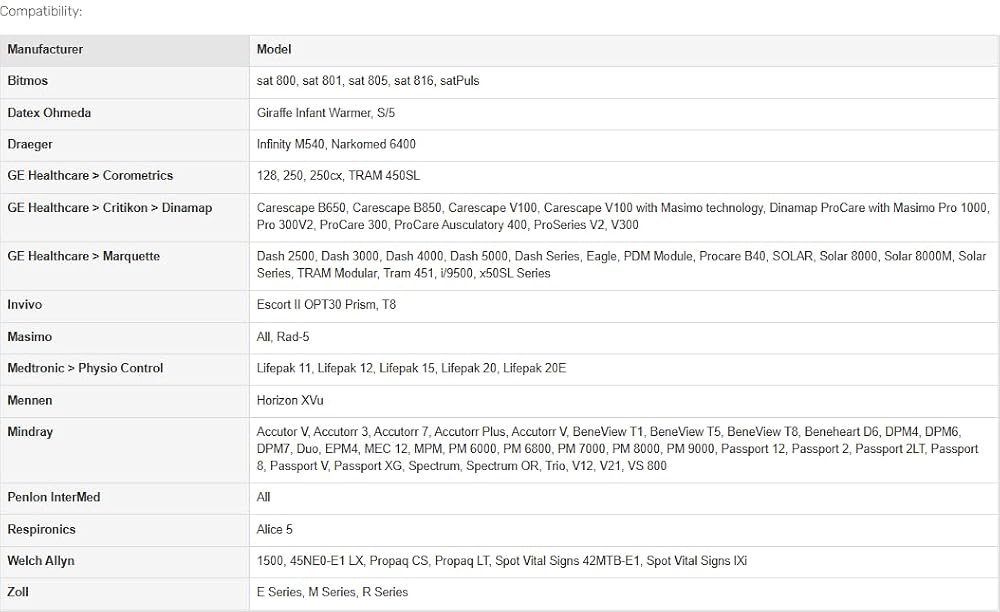
Task: Click GE Healthcare > Critikon > Dinamap cell
Action: (x=124, y=217)
